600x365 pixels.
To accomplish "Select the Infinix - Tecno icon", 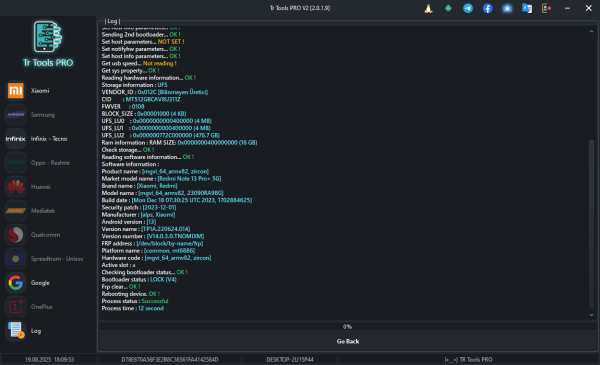I will coord(16,139).
